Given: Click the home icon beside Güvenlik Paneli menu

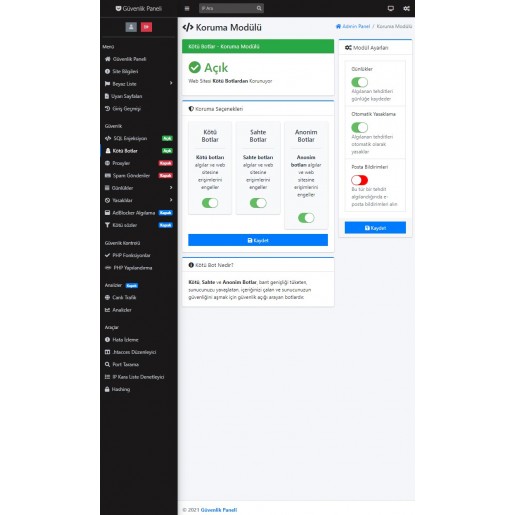Looking at the screenshot, I should [x=108, y=59].
